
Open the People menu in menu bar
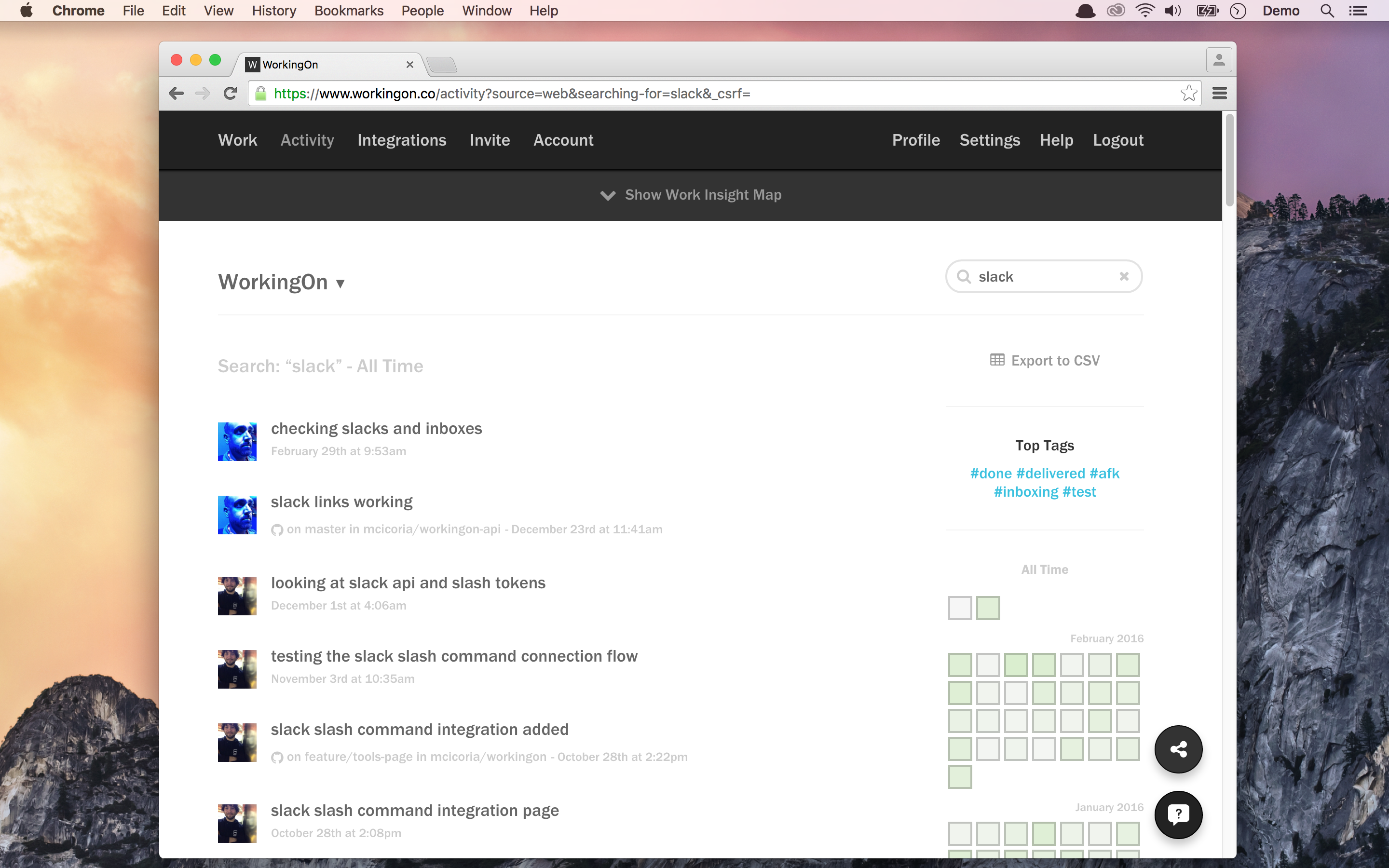422,10
